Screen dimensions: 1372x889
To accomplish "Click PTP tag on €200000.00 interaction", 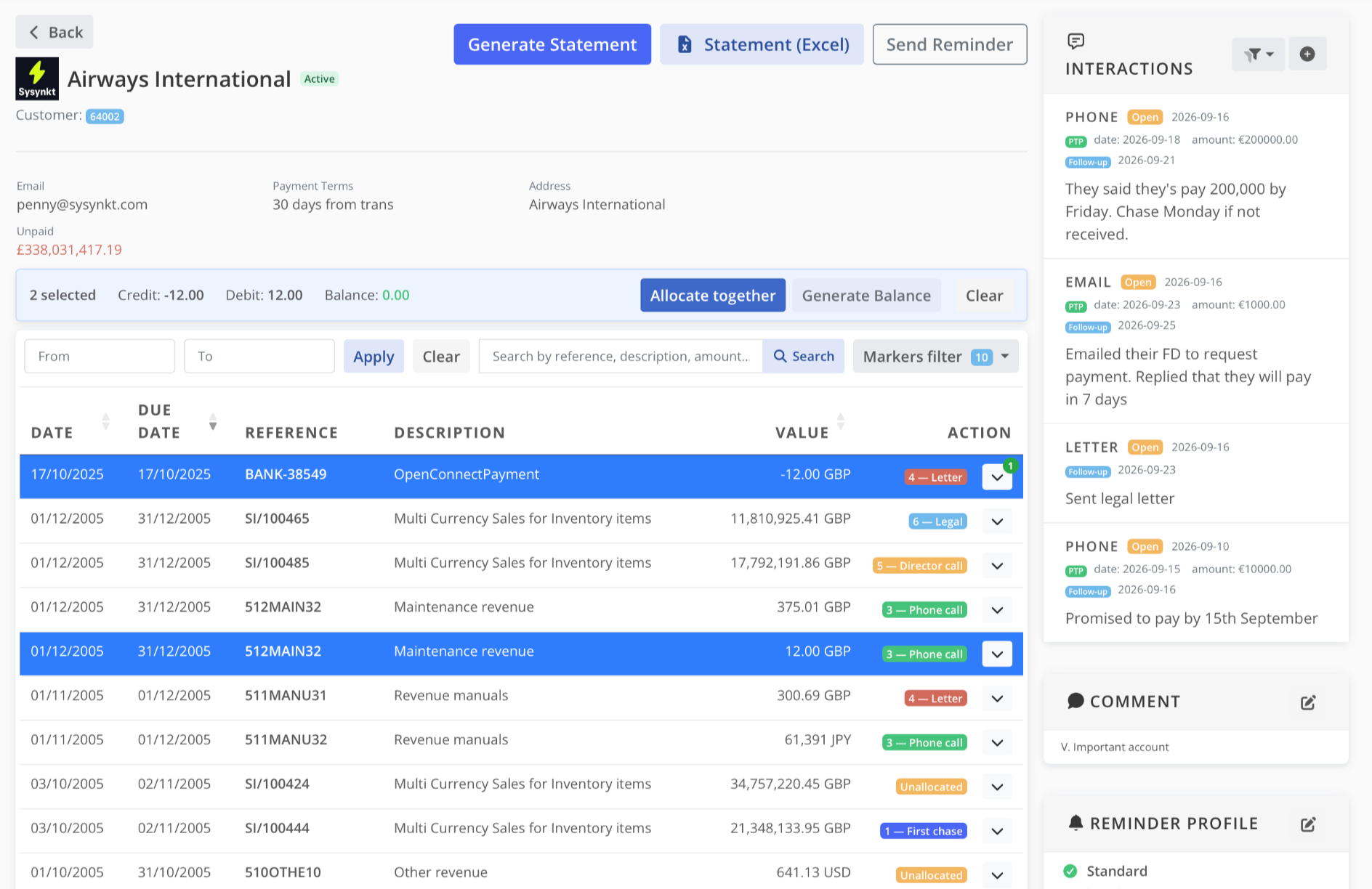I will [x=1076, y=142].
